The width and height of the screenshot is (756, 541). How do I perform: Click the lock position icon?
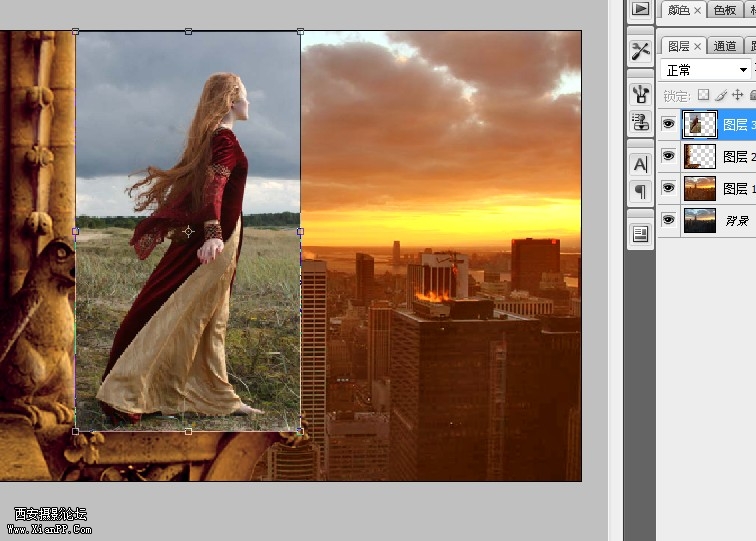[x=737, y=95]
